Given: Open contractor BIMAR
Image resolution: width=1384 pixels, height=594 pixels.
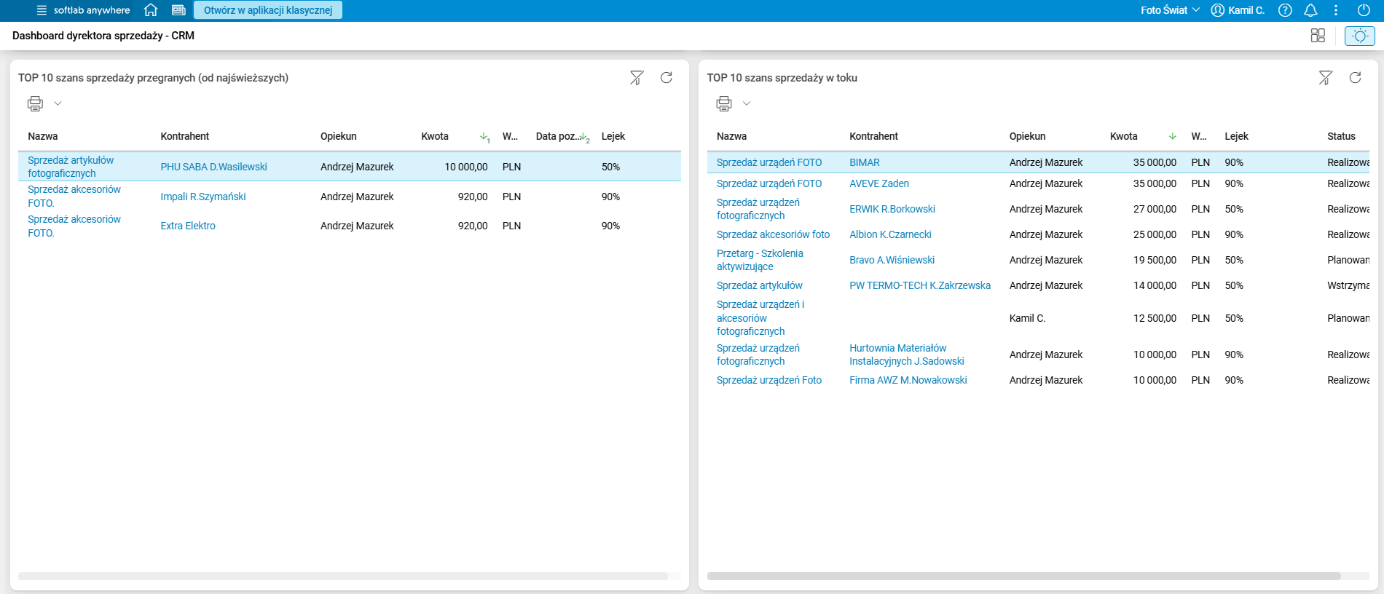Looking at the screenshot, I should click(864, 162).
